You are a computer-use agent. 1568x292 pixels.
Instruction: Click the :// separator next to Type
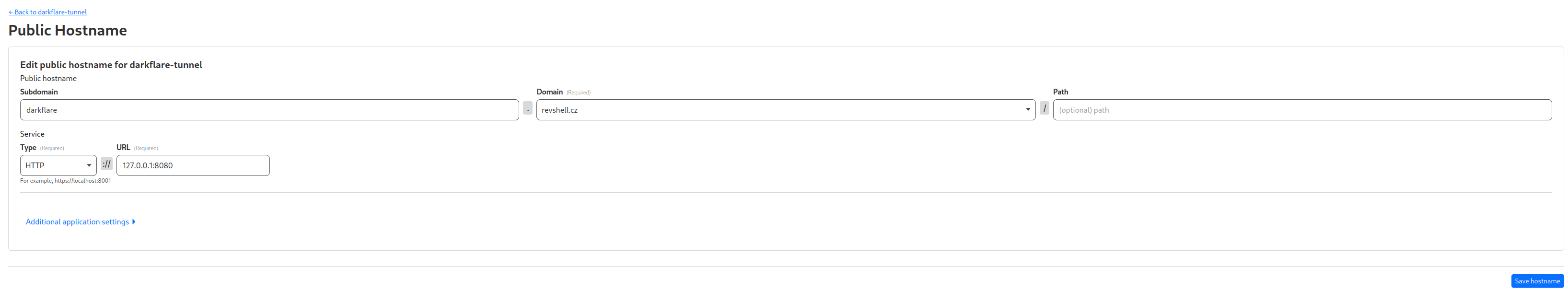[106, 165]
